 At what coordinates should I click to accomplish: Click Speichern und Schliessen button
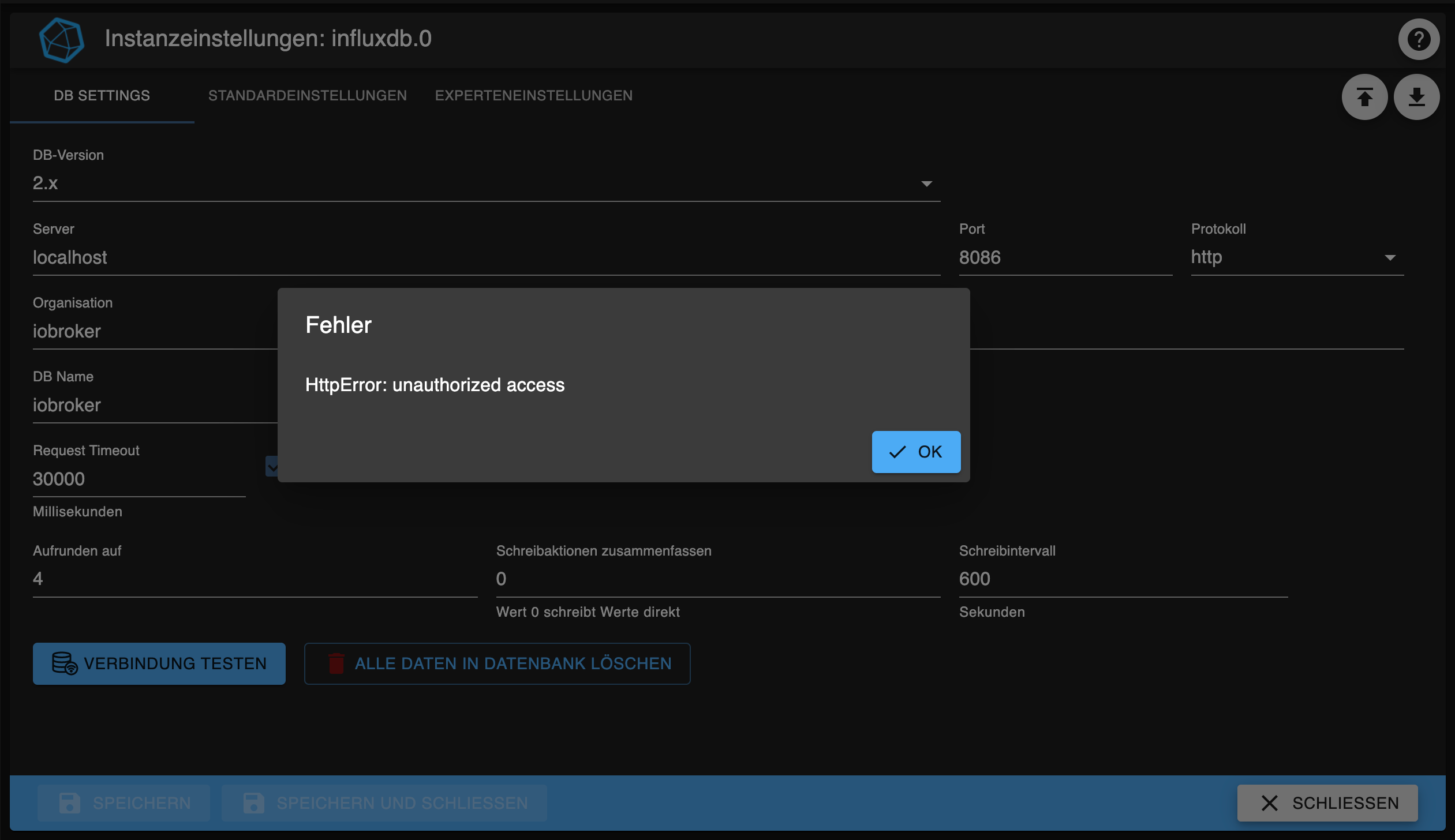tap(384, 803)
